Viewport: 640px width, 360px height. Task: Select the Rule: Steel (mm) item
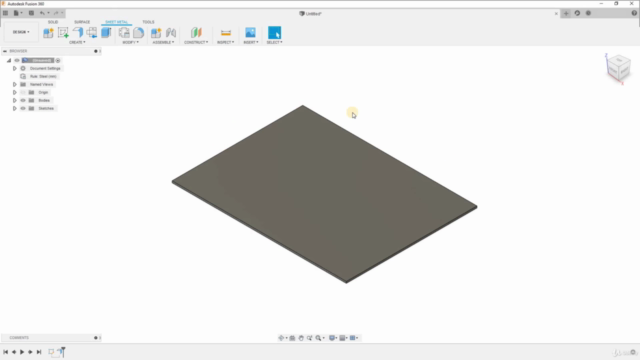click(x=43, y=76)
